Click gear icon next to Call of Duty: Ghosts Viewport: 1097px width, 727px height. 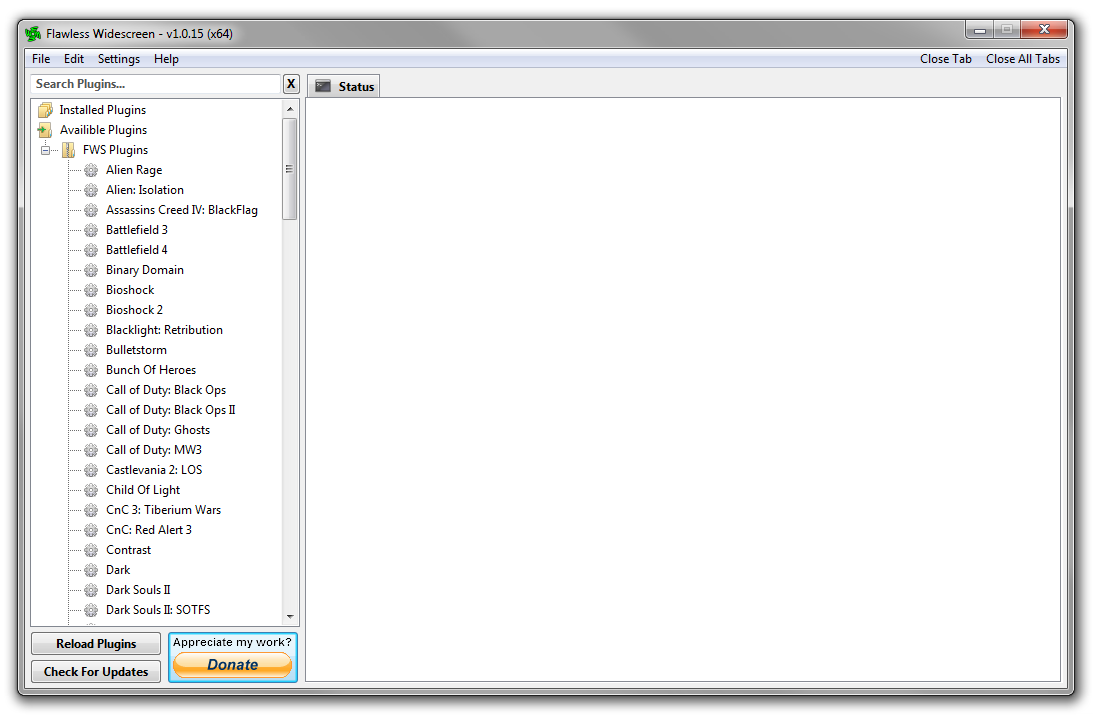tap(91, 430)
